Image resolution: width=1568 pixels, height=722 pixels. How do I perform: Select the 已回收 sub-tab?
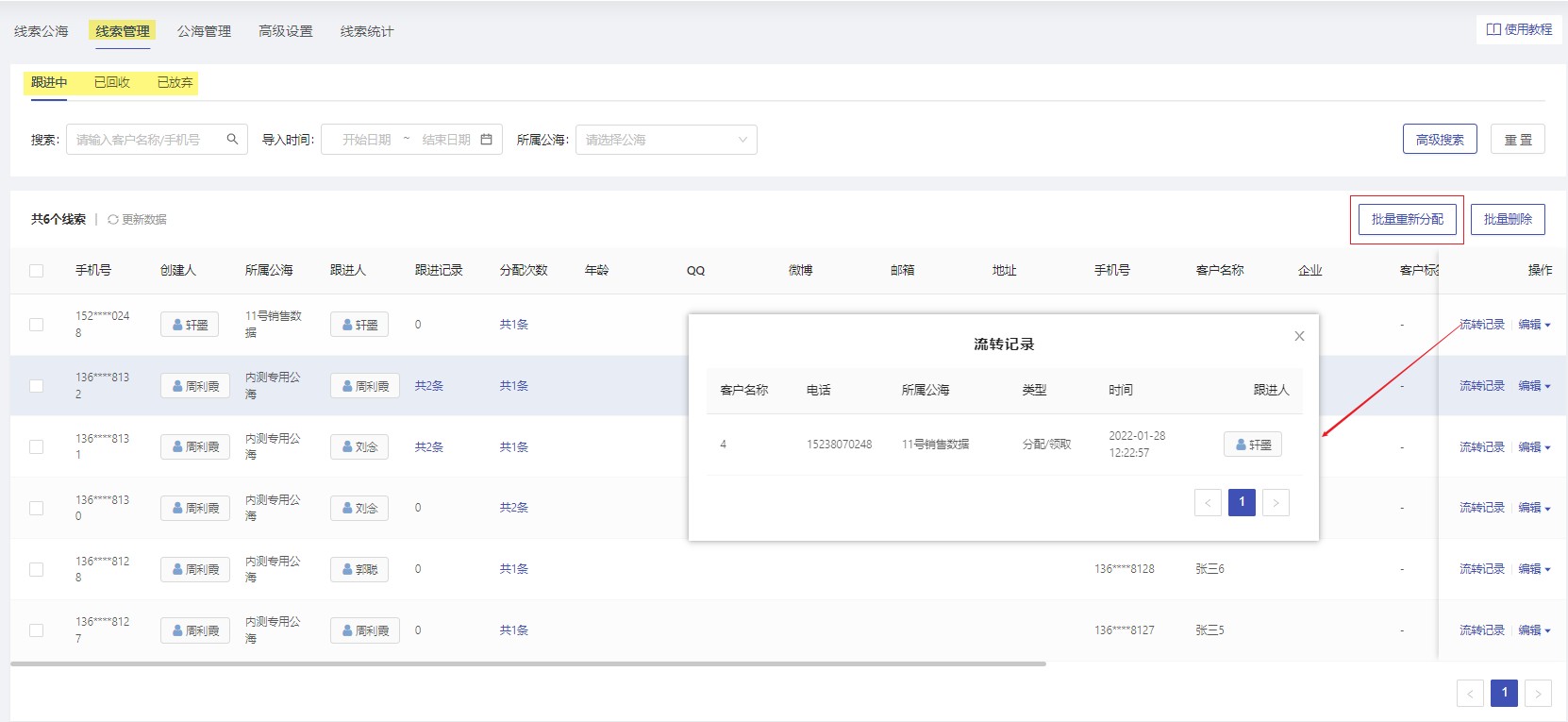[111, 82]
